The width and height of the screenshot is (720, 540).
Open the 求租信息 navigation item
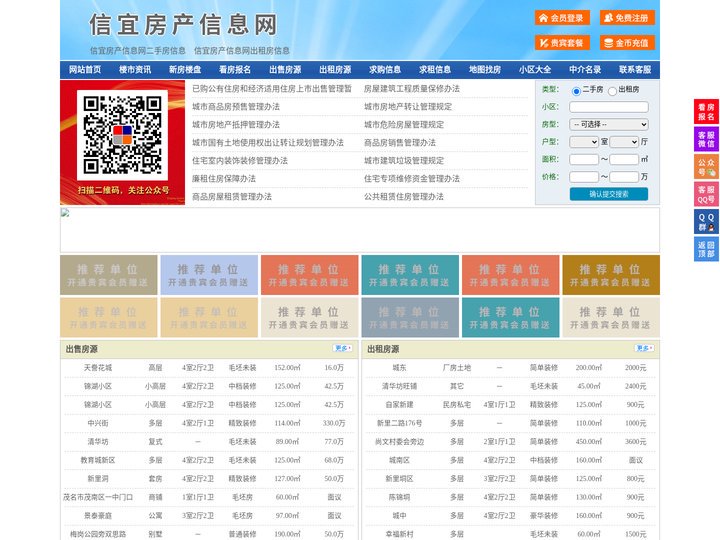click(435, 70)
